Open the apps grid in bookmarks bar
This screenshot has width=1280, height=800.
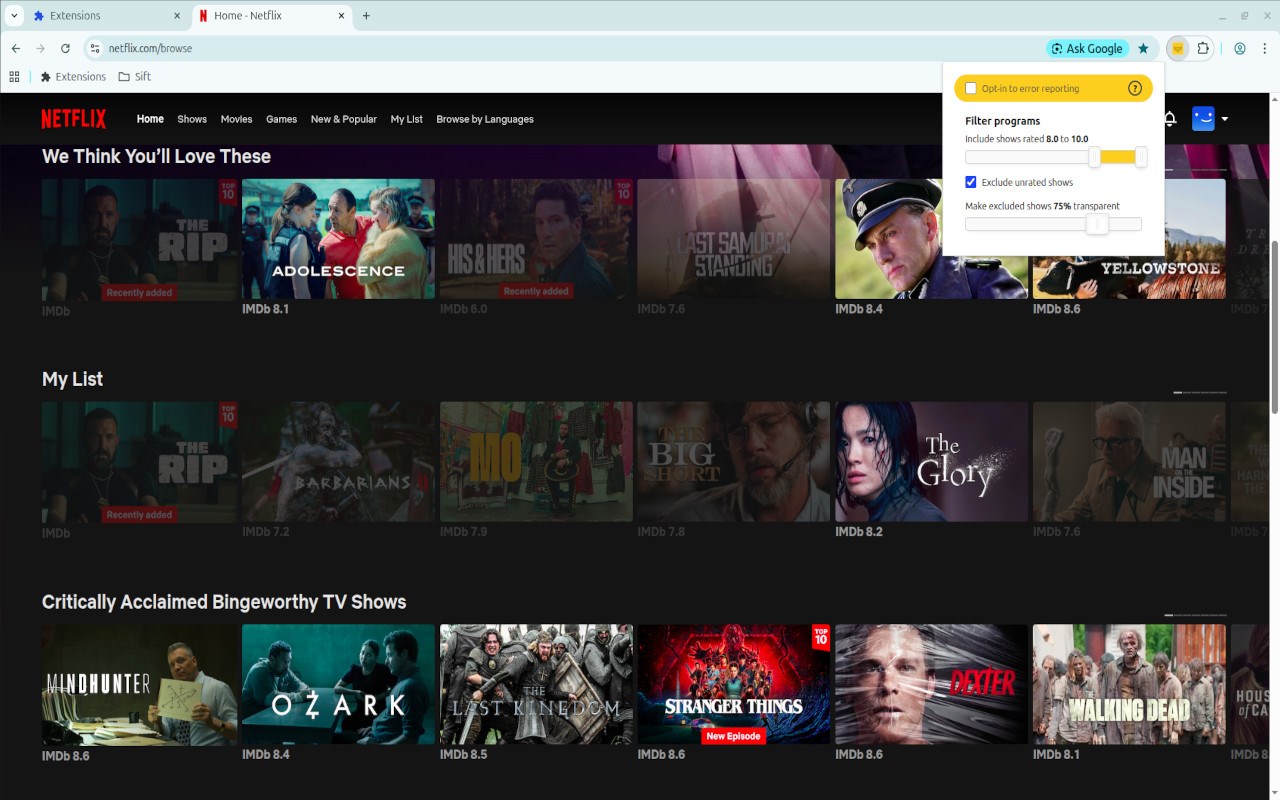click(14, 76)
